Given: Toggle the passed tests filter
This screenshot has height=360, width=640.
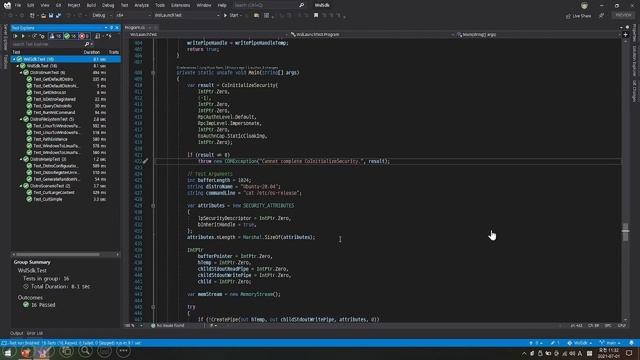Looking at the screenshot, I should click(x=70, y=36).
